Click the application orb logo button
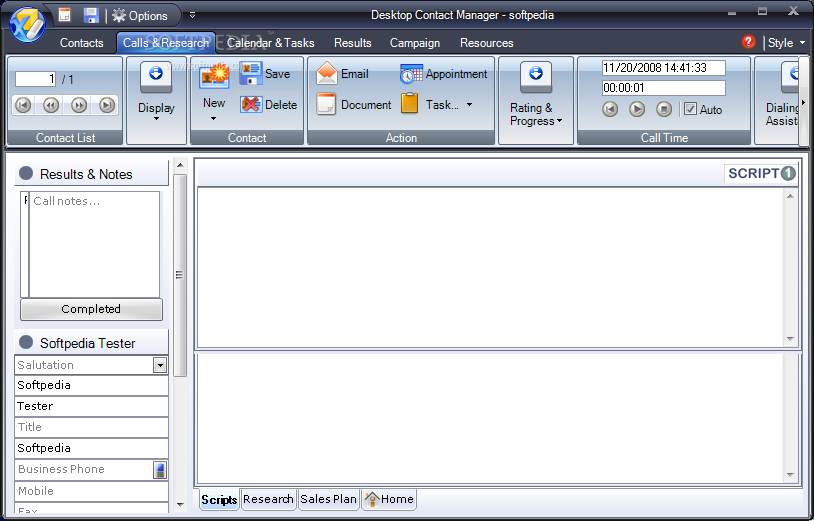814x521 pixels. 27,24
